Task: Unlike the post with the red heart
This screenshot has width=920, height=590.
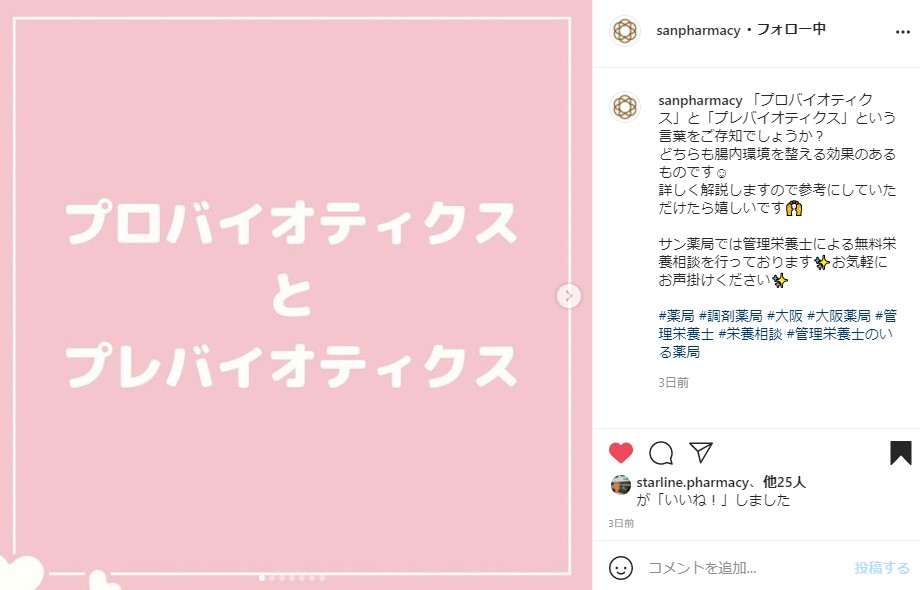Action: pyautogui.click(x=621, y=453)
